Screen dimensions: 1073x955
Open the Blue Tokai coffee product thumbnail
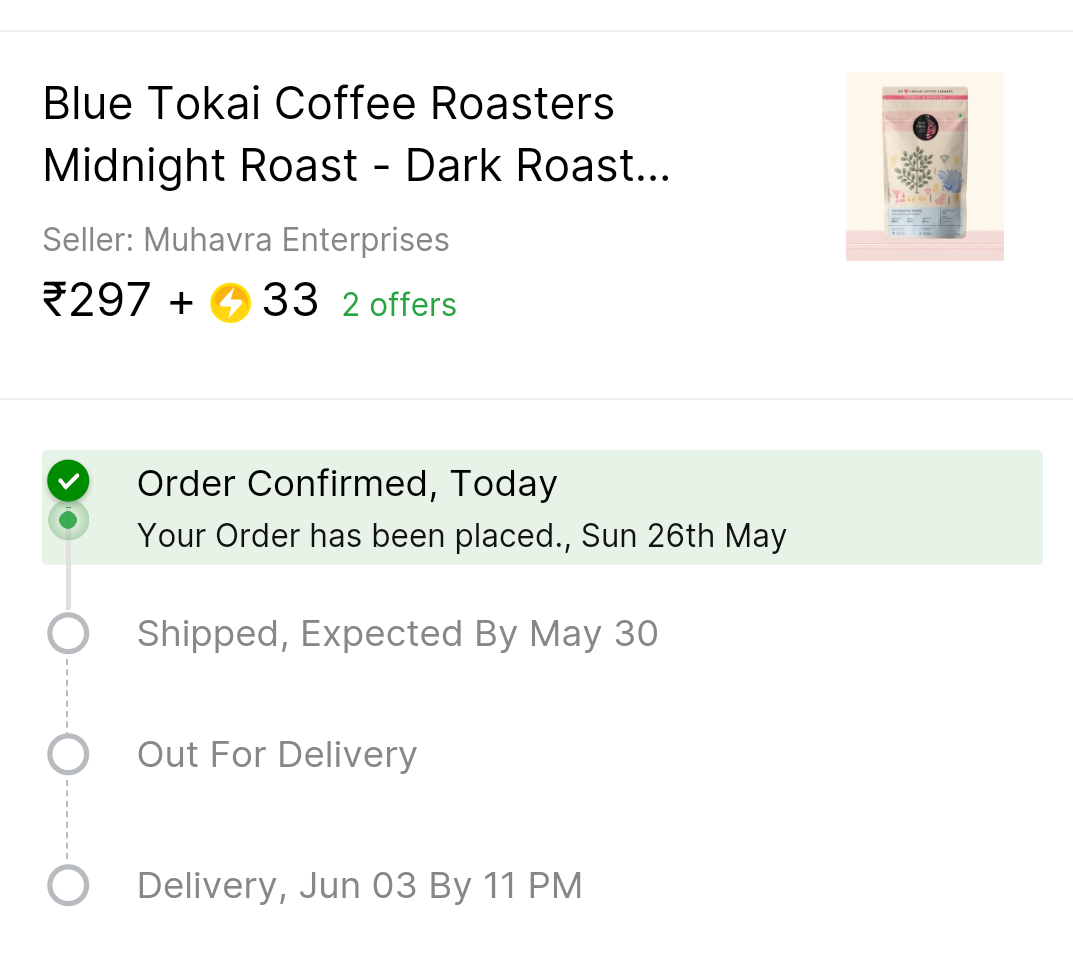click(925, 166)
